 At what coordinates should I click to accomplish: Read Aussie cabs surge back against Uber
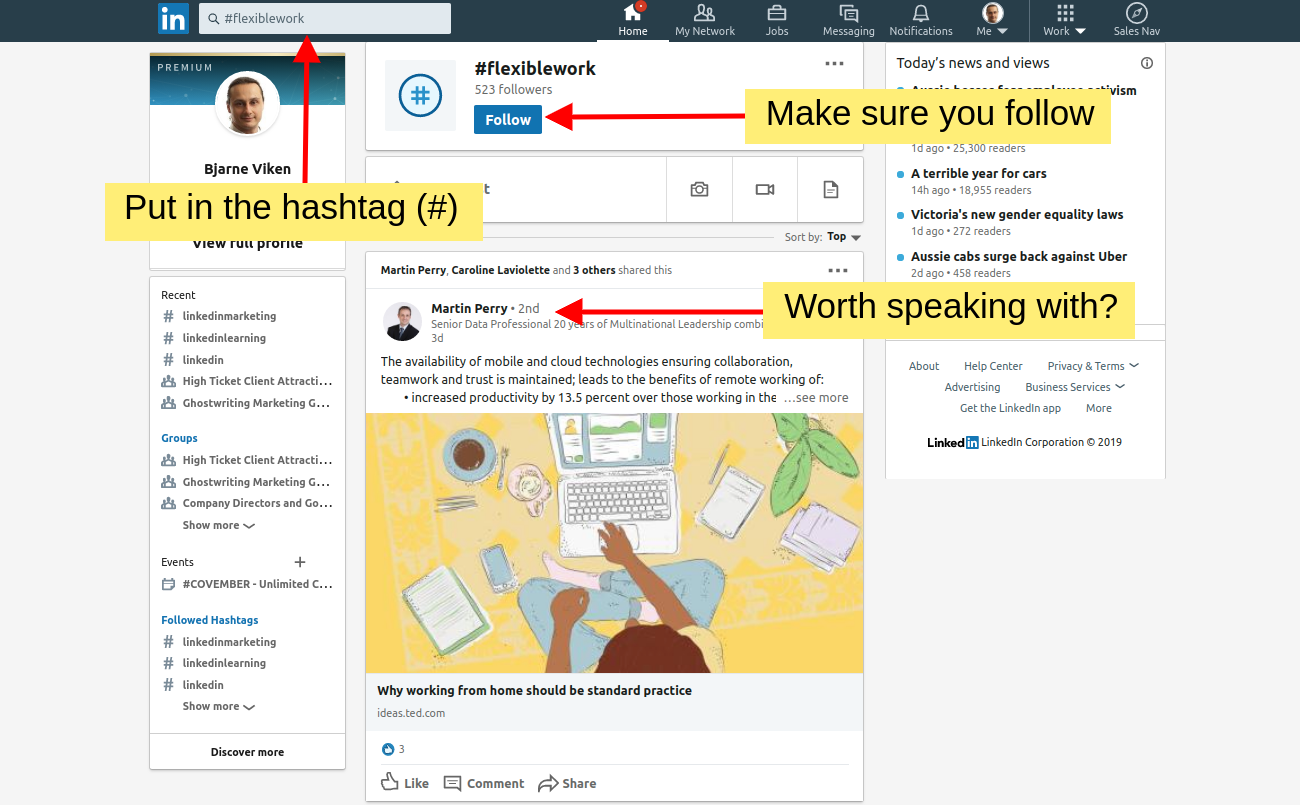tap(1019, 256)
